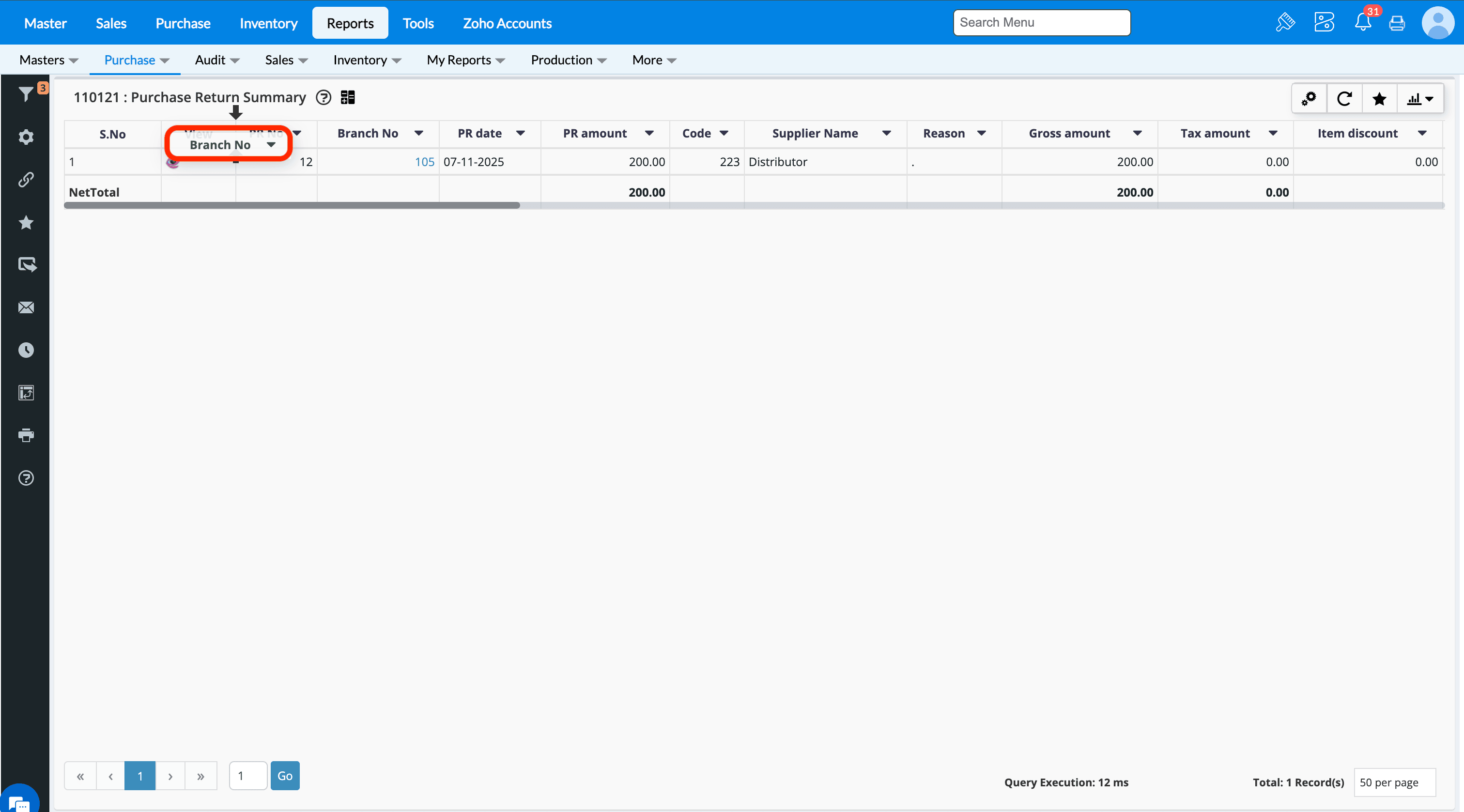This screenshot has height=812, width=1464.
Task: Open the filter funnel icon in sidebar
Action: pyautogui.click(x=26, y=94)
